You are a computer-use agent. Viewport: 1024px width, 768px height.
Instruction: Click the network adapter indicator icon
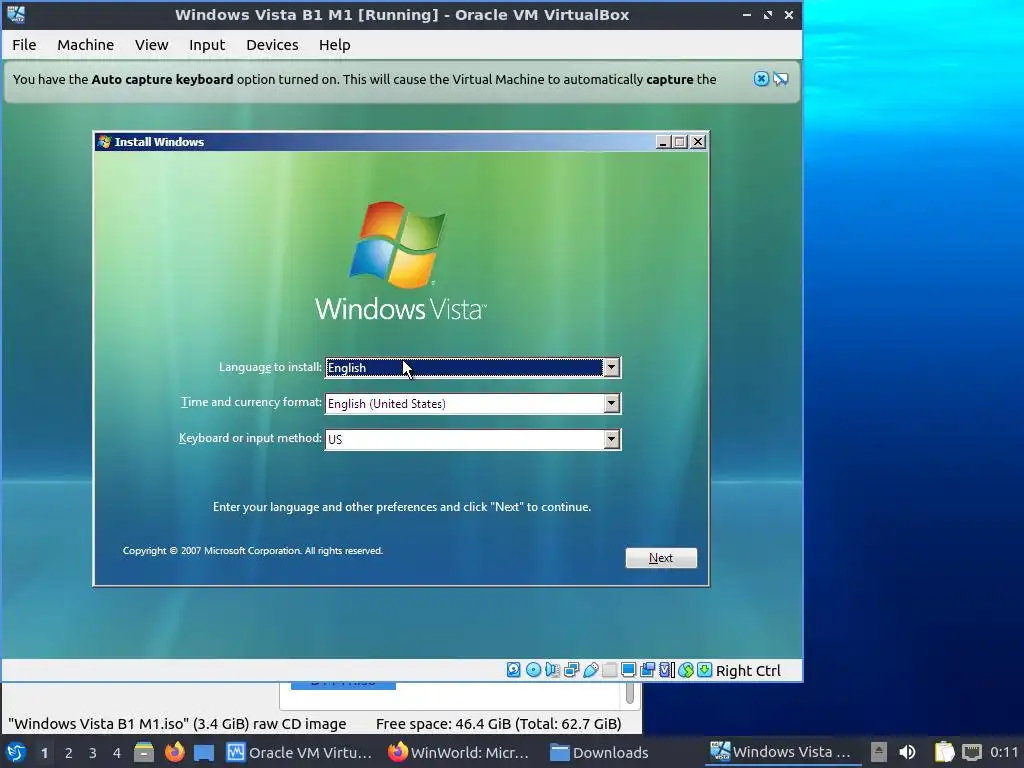coord(571,670)
